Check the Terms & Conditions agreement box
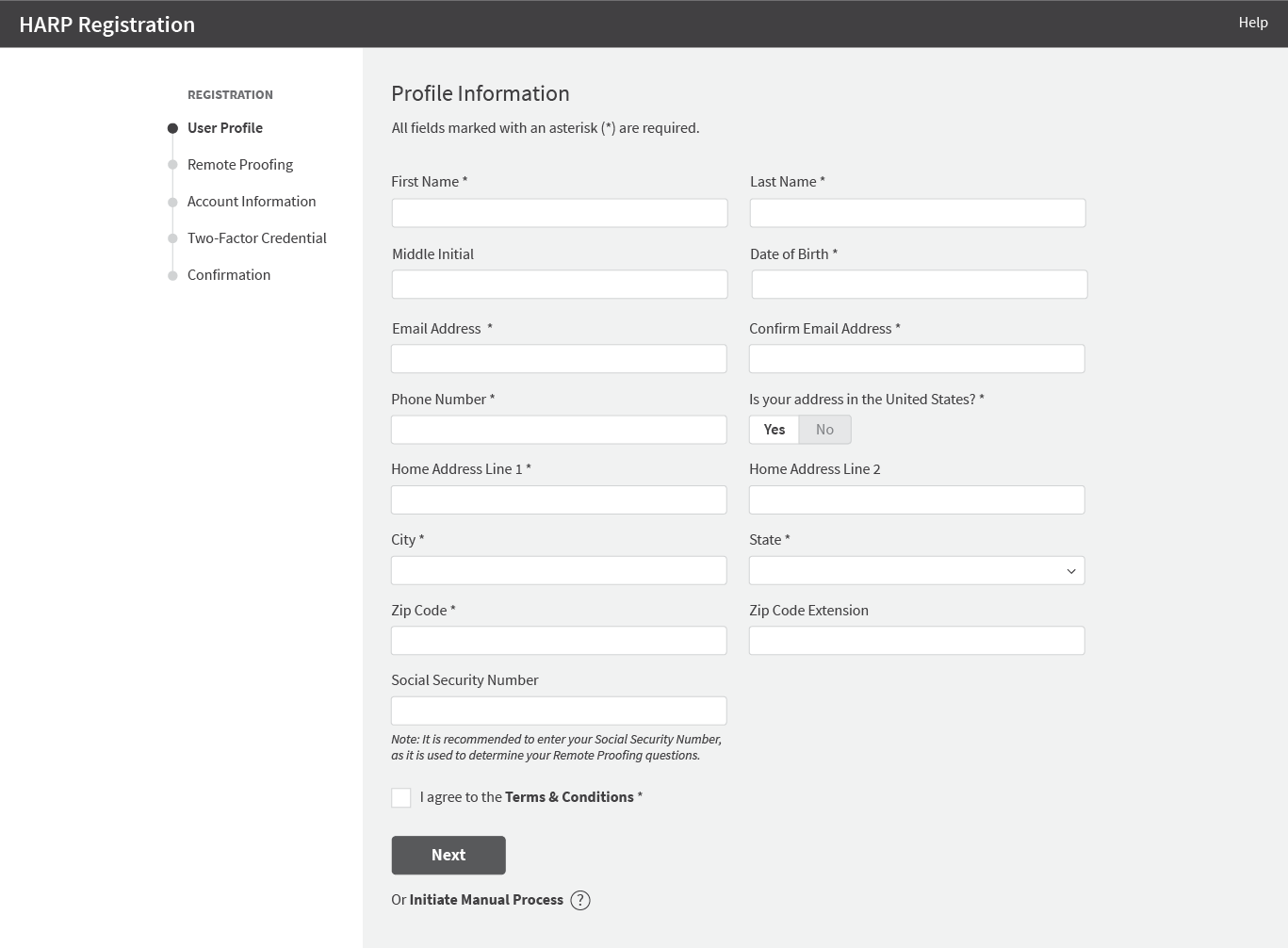Image resolution: width=1288 pixels, height=948 pixels. tap(401, 798)
